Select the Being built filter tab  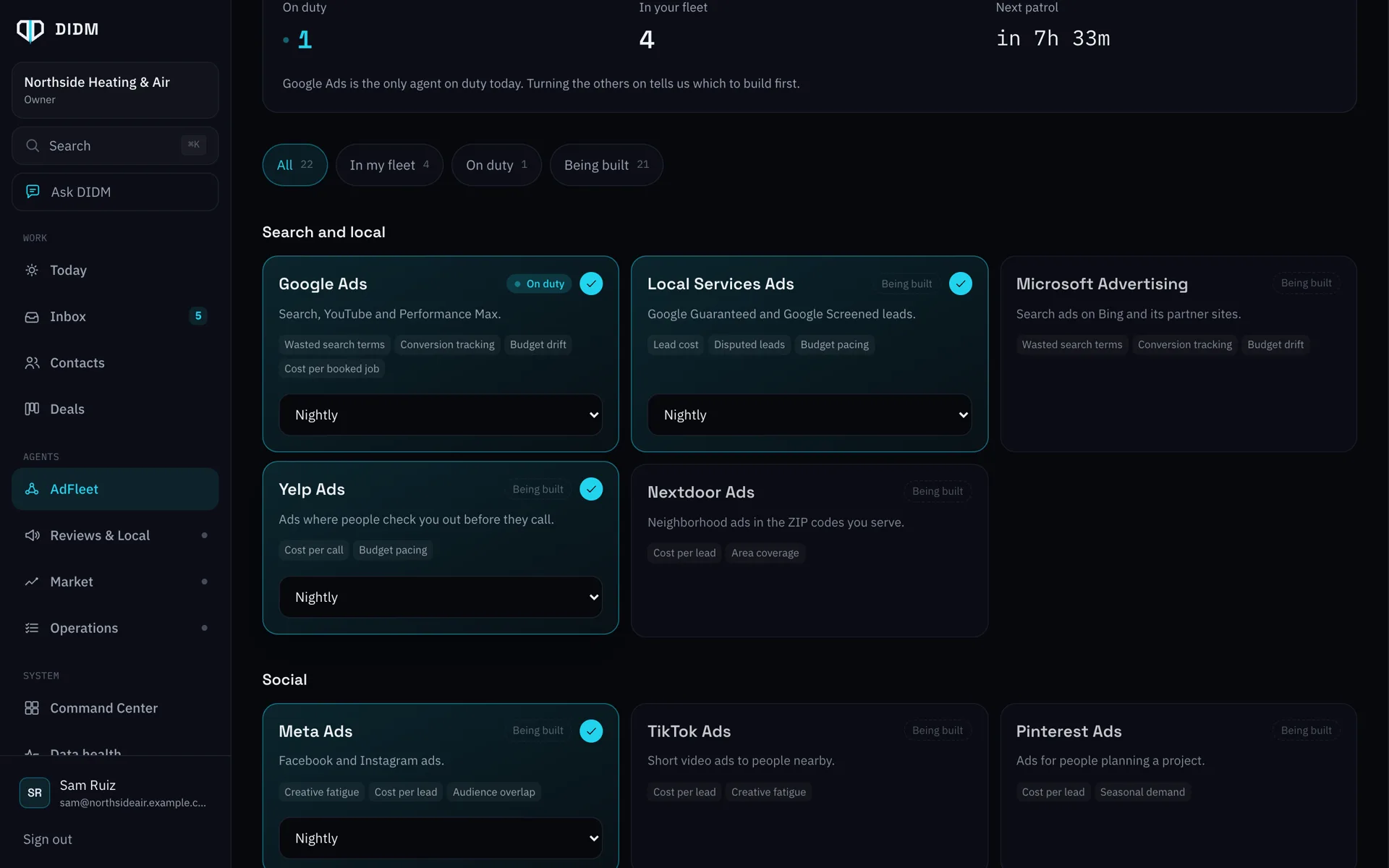(x=606, y=165)
